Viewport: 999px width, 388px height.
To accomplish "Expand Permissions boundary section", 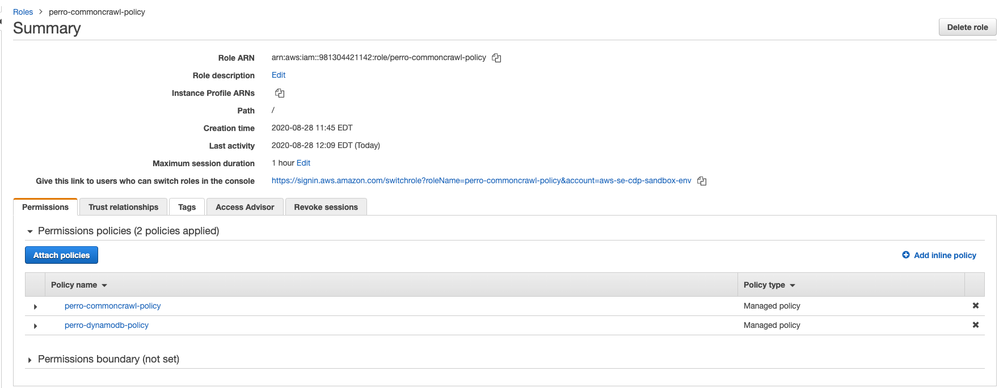I will pos(30,360).
